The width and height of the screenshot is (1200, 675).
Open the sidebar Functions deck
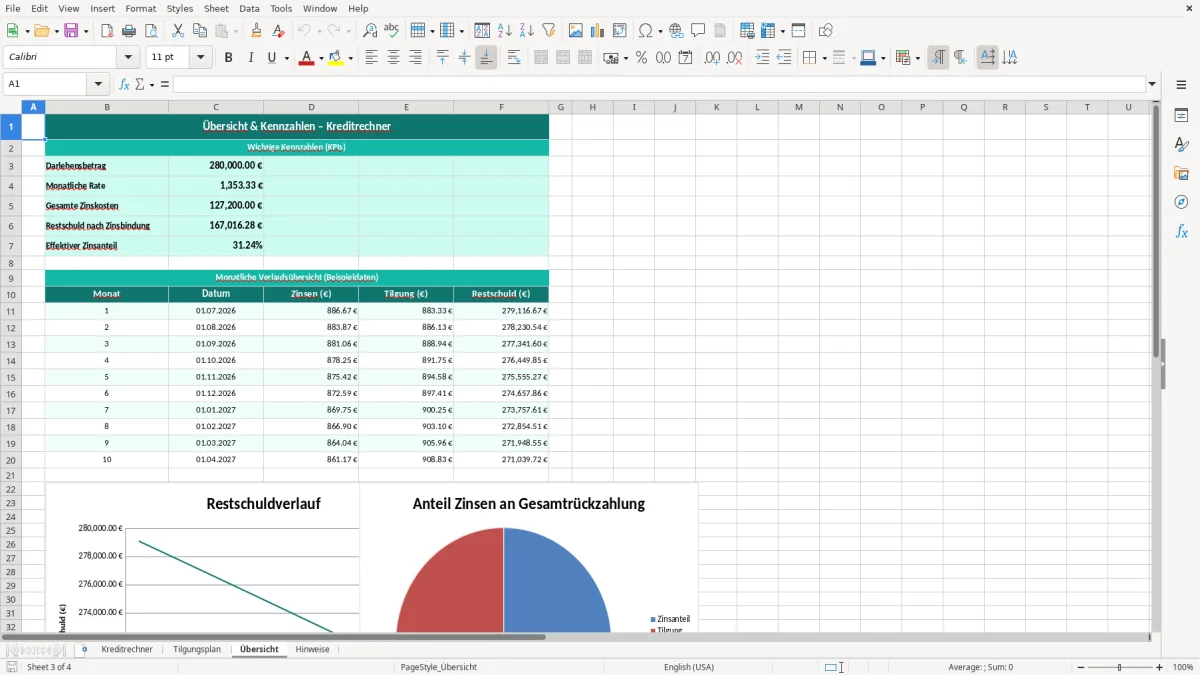coord(1181,231)
